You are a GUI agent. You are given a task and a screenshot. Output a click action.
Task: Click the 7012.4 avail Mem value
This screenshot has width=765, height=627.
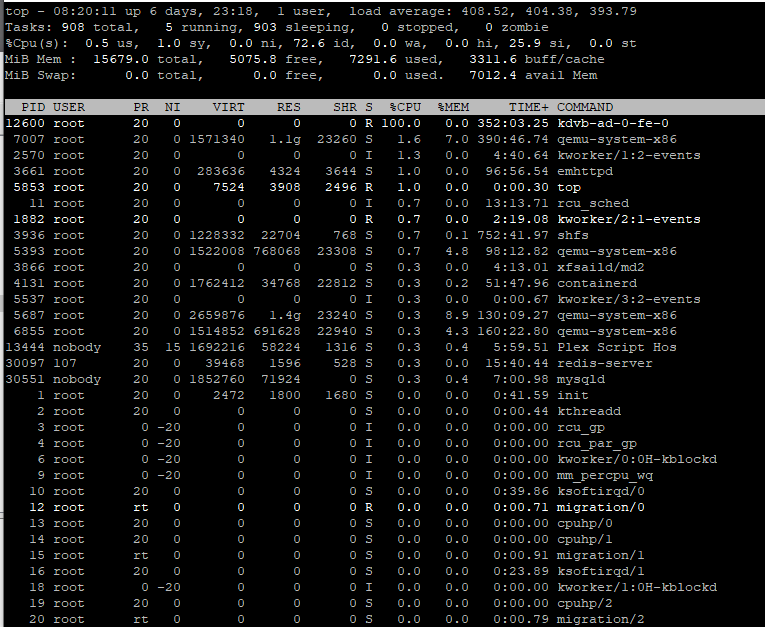(x=493, y=76)
